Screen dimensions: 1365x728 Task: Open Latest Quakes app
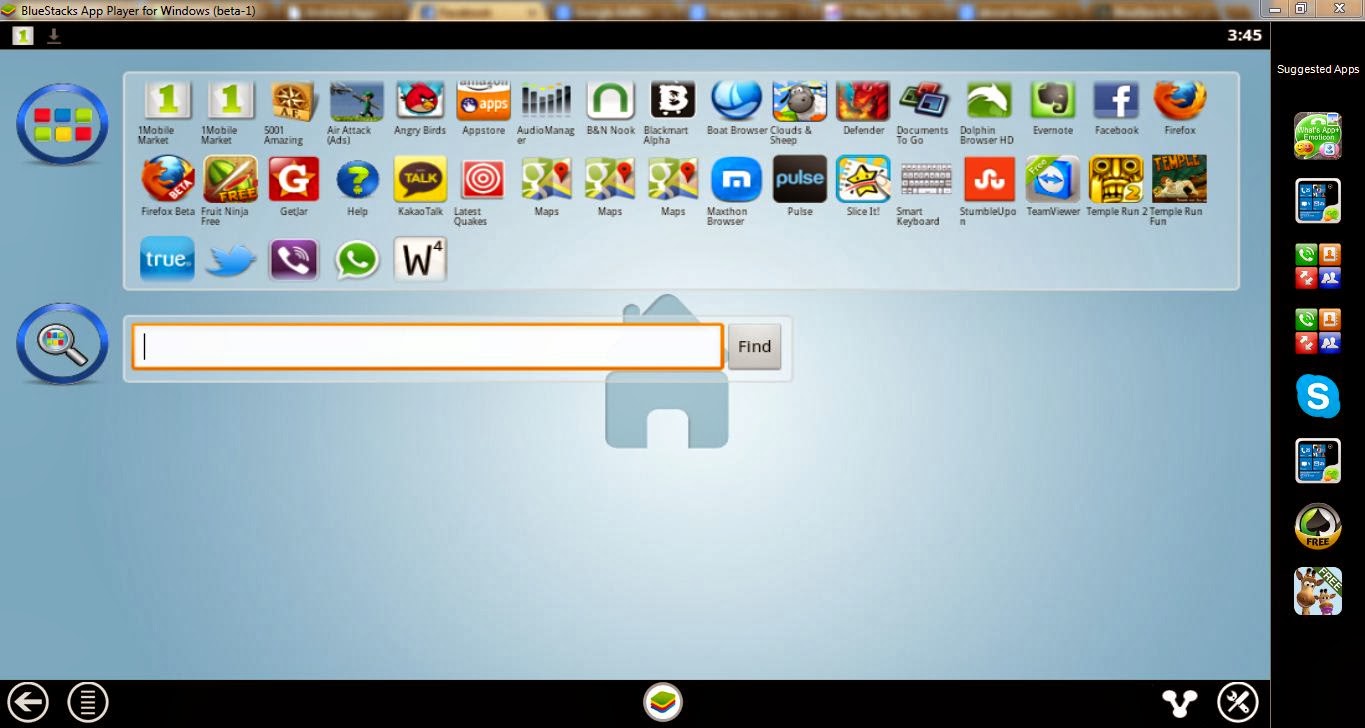pos(483,181)
